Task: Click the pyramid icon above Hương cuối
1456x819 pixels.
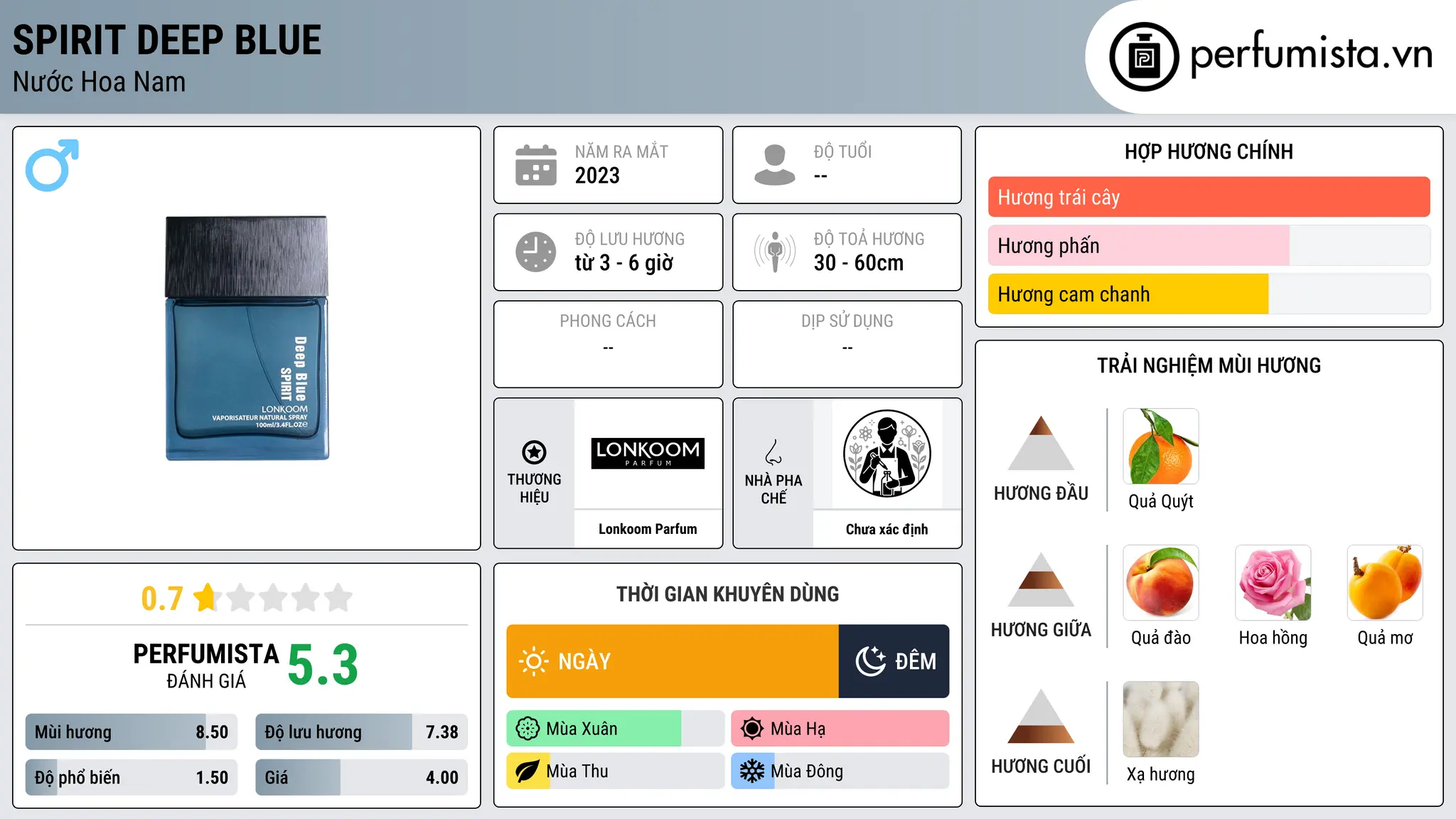Action: [1041, 716]
